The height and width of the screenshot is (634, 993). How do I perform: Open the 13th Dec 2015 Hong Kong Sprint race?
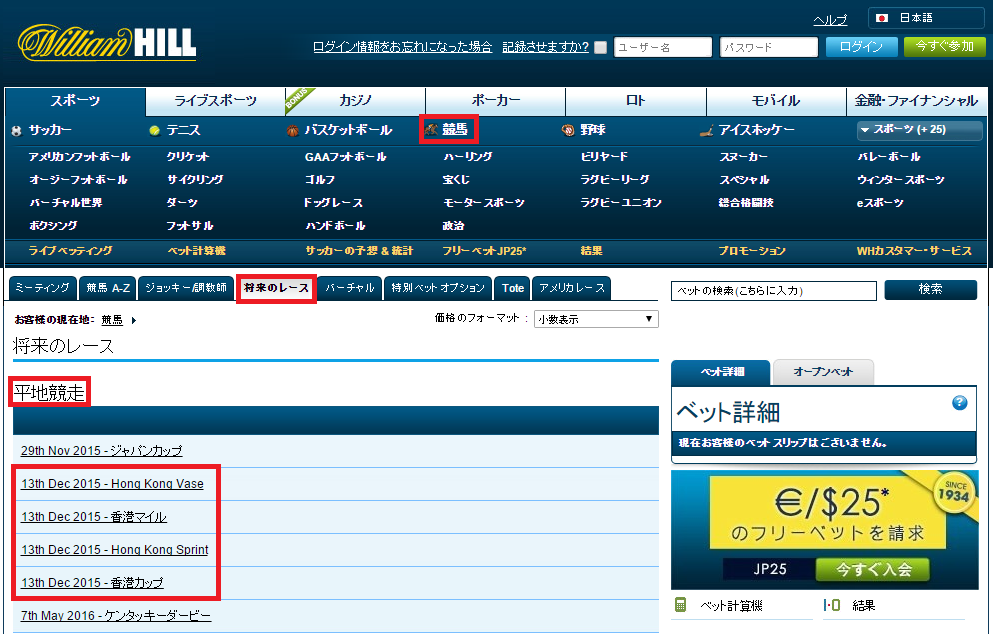coord(115,550)
